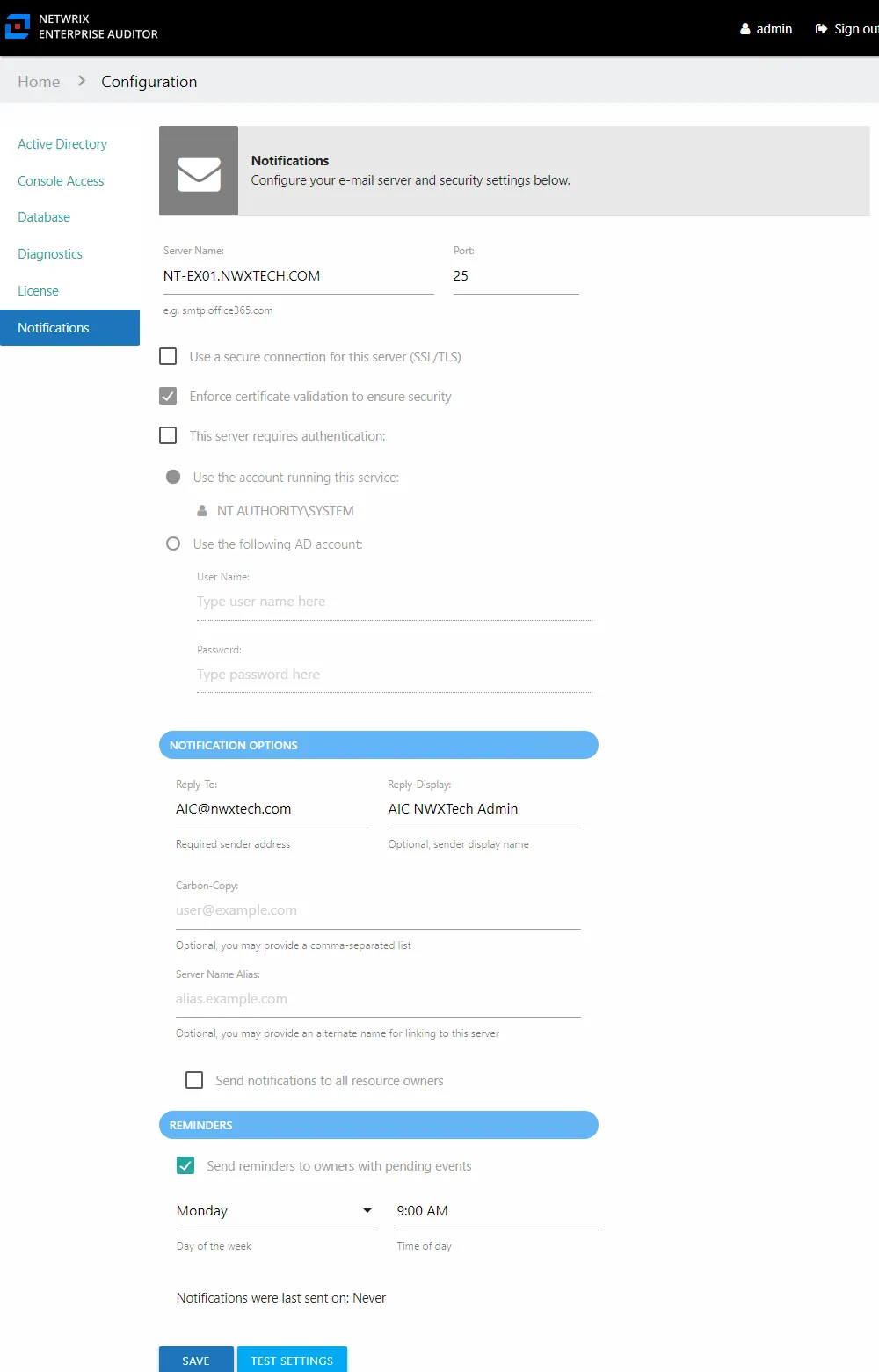879x1372 pixels.
Task: Click the admin account label
Action: [774, 29]
